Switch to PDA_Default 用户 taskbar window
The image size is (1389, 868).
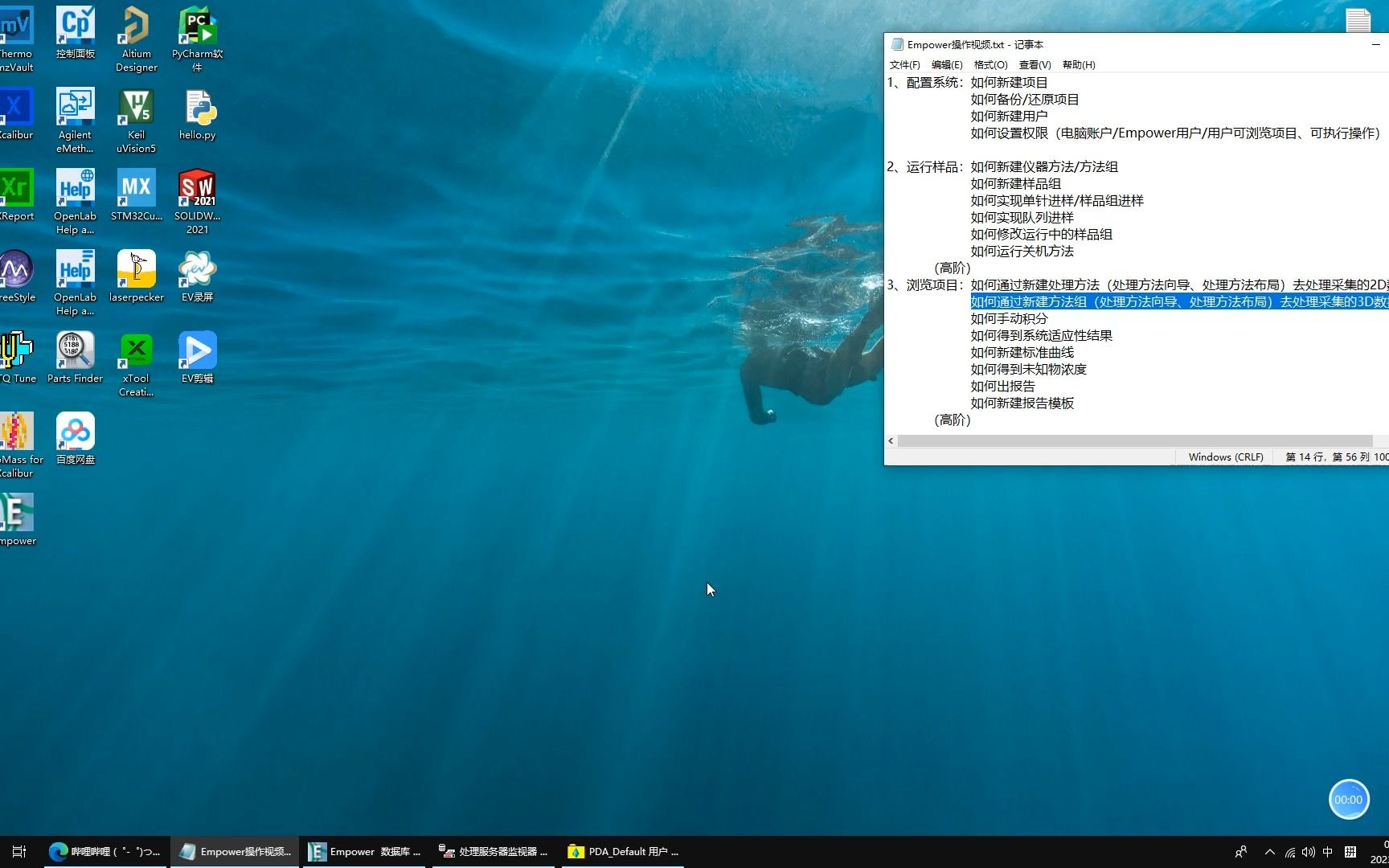click(623, 852)
